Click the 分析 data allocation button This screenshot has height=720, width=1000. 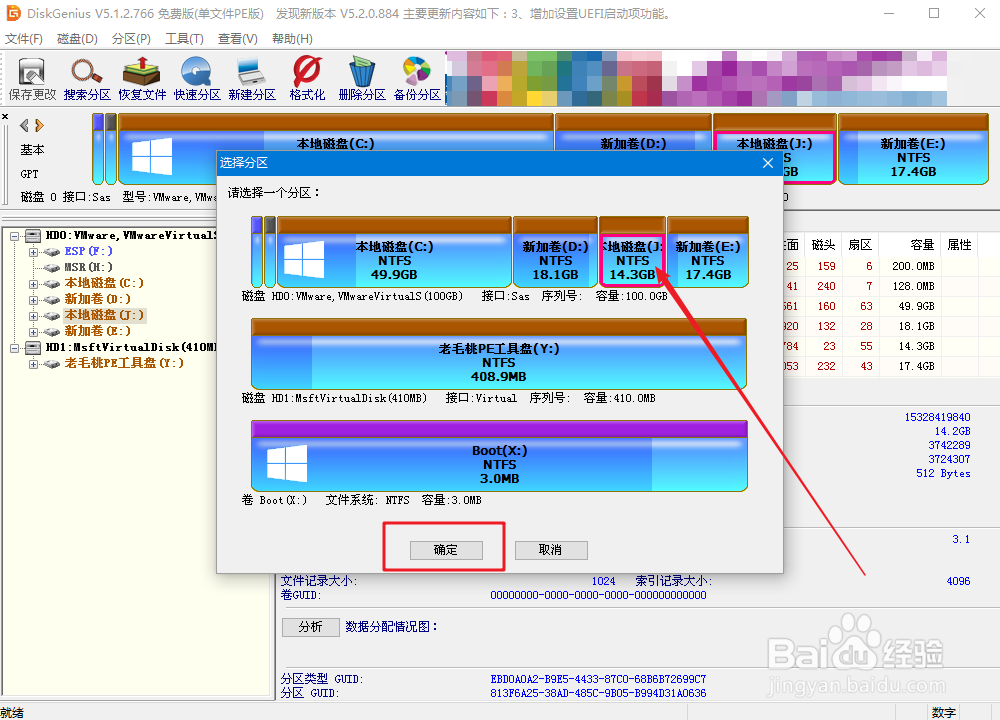(310, 626)
